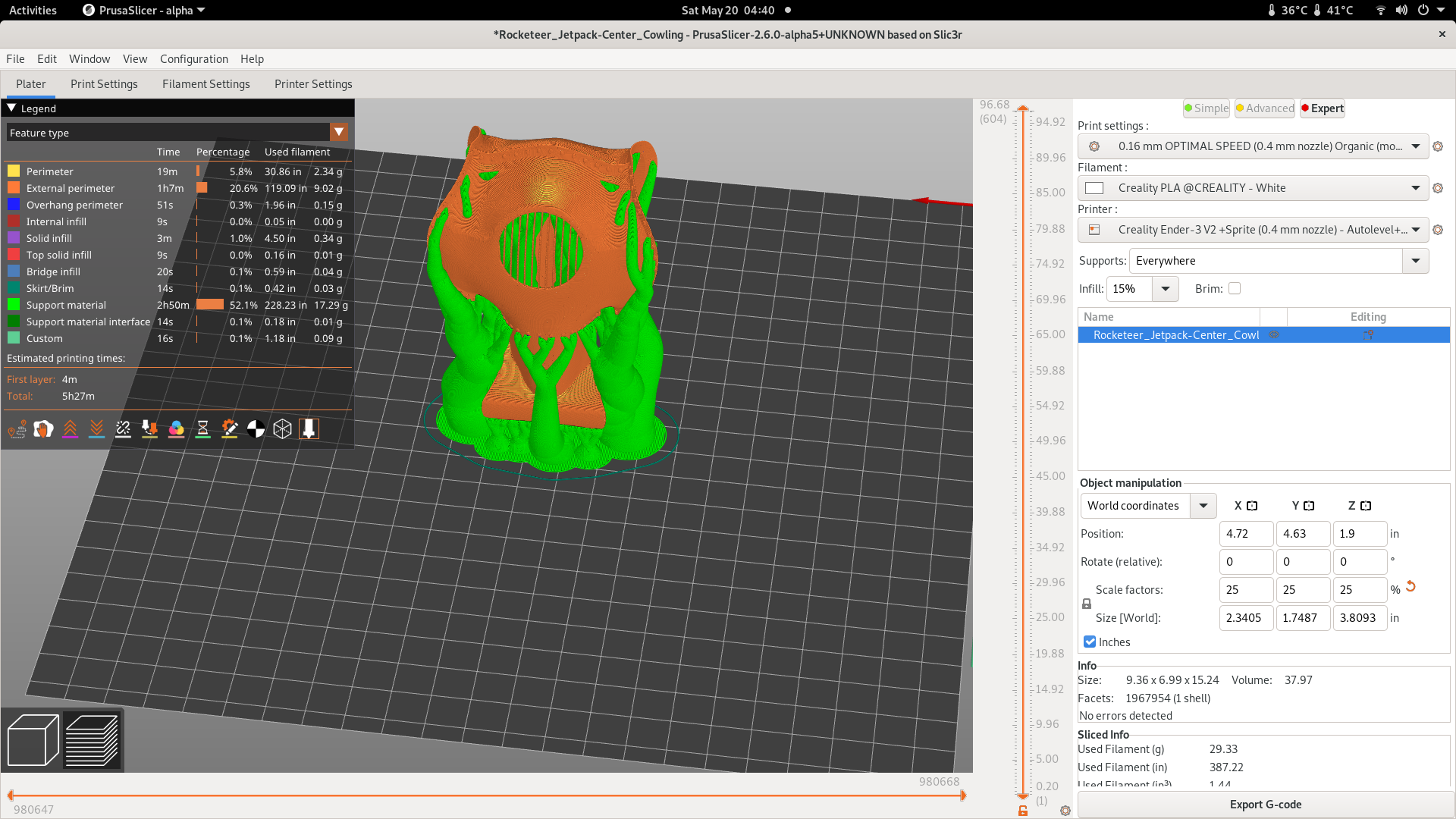Click the Position X input field

[1246, 534]
